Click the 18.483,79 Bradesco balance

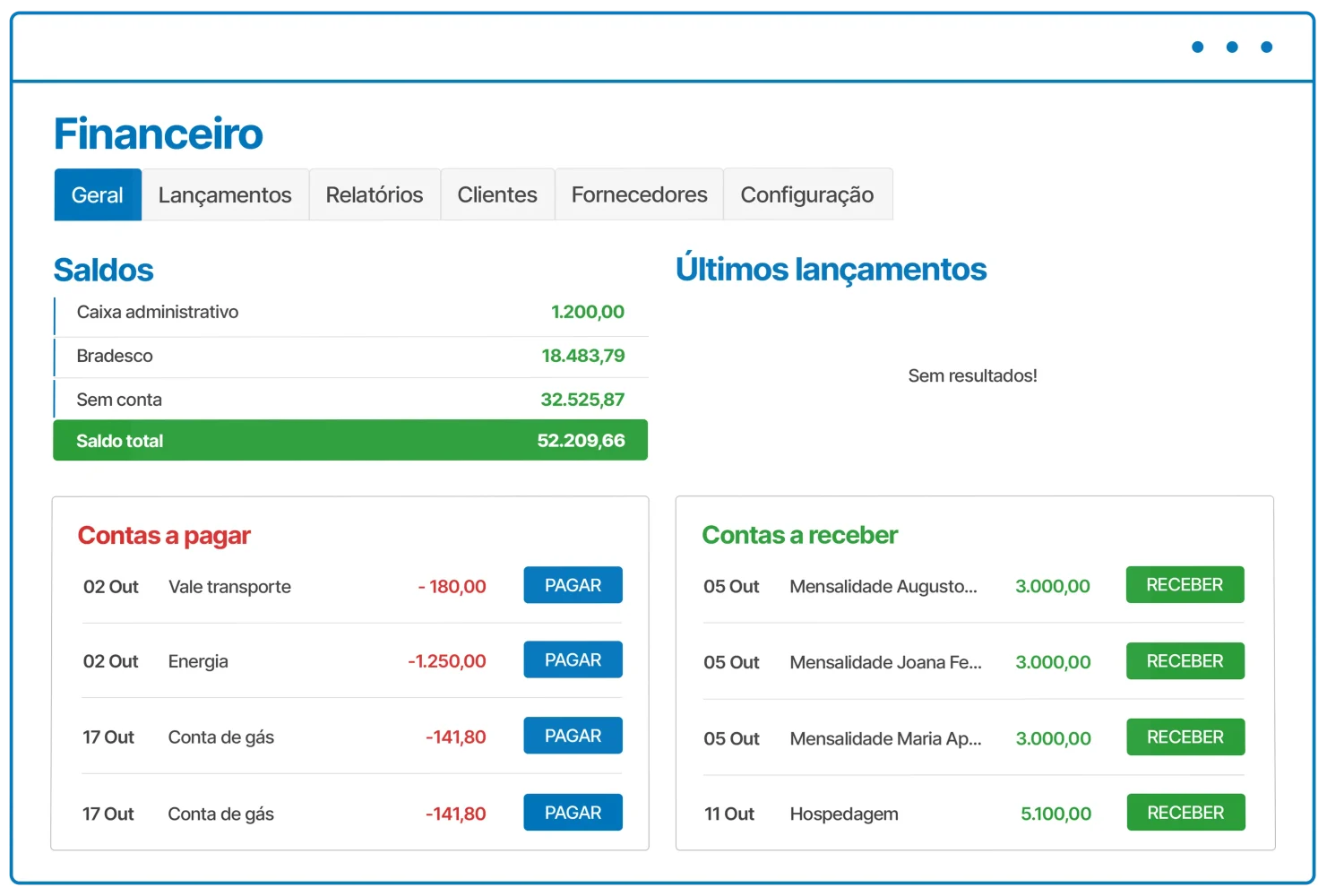pyautogui.click(x=583, y=356)
